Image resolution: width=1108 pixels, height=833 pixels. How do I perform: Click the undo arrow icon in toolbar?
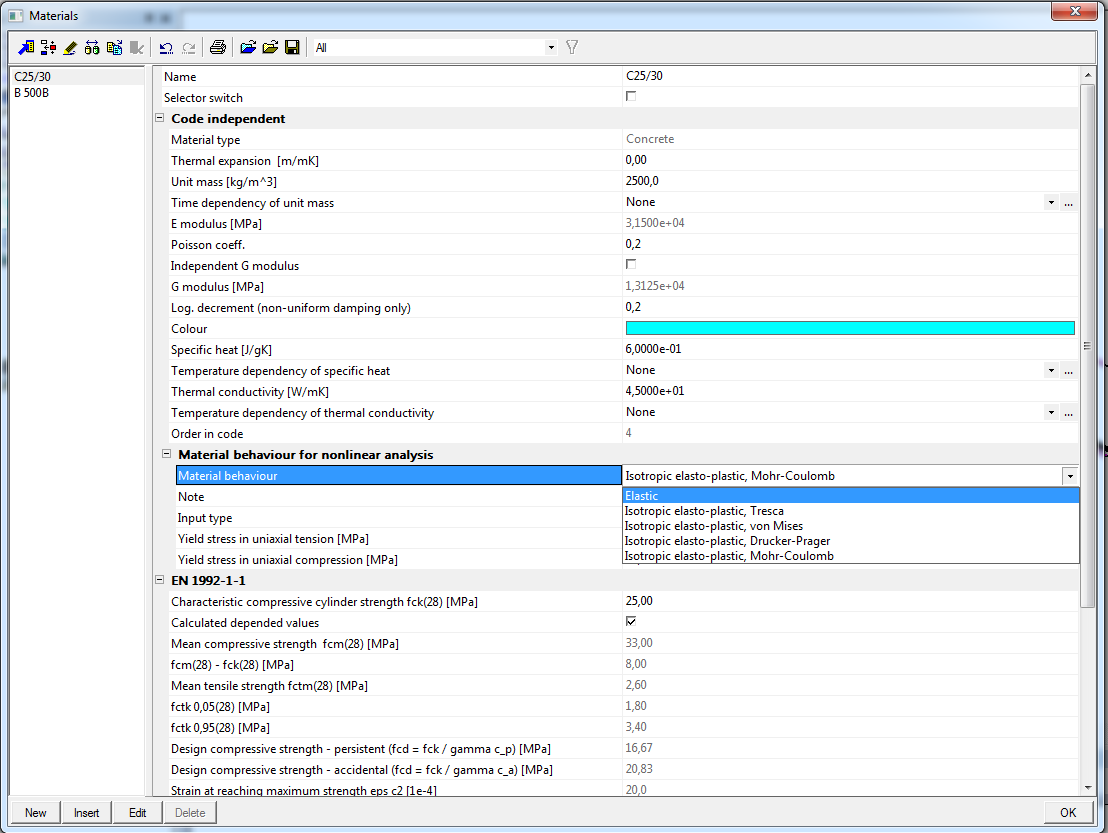click(166, 47)
